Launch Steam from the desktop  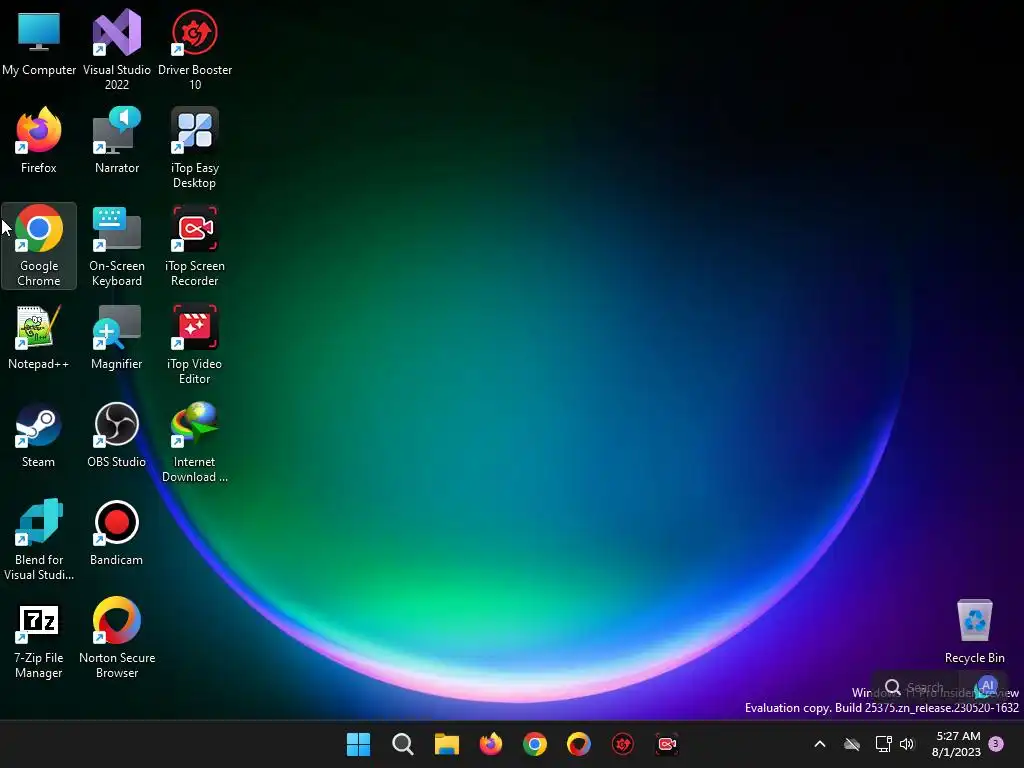click(x=39, y=435)
